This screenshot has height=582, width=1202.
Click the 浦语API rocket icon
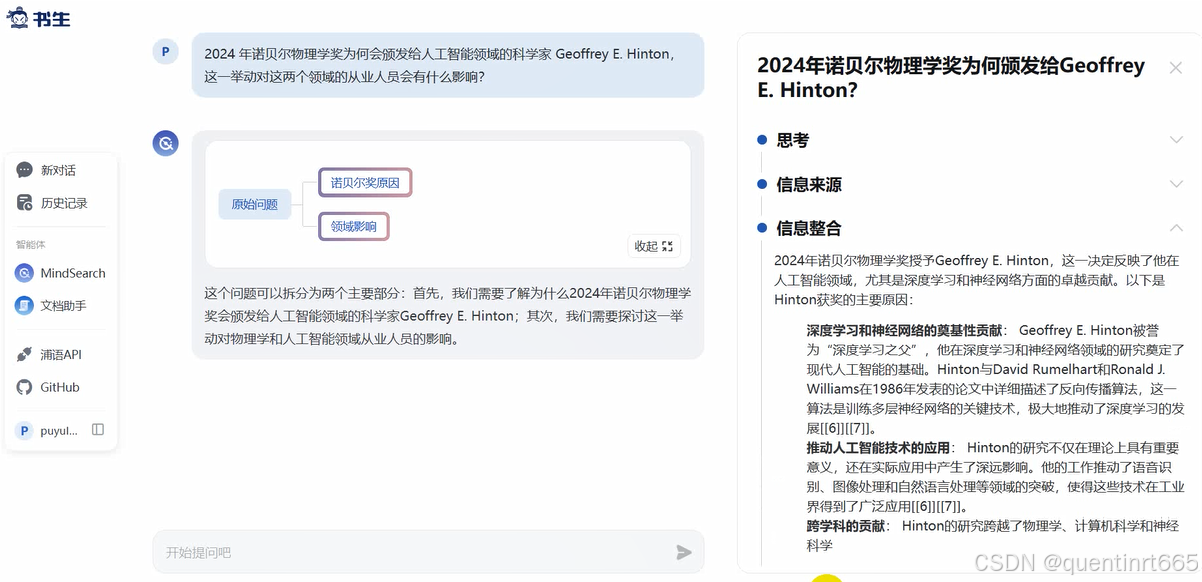(x=25, y=355)
